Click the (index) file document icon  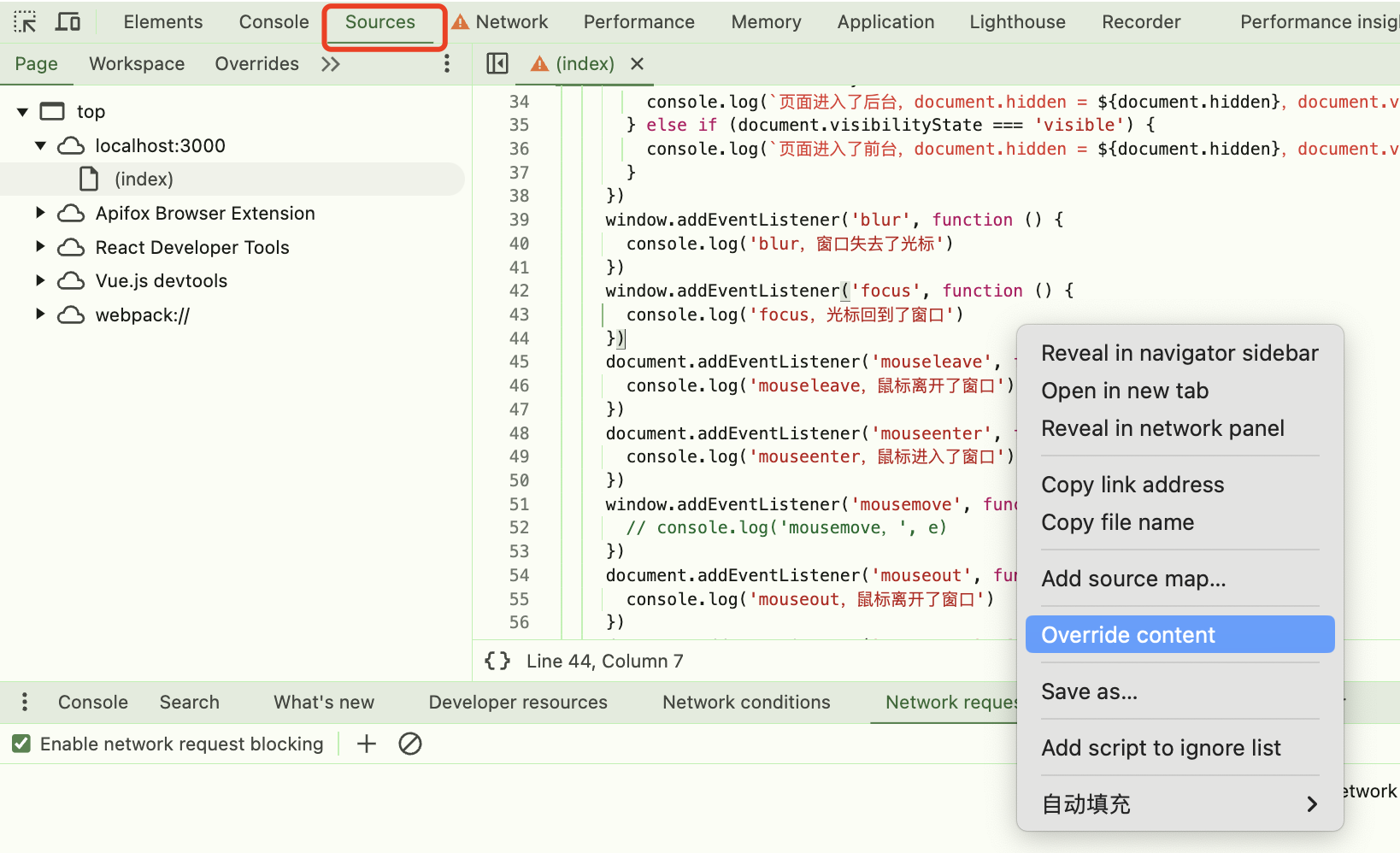coord(89,179)
